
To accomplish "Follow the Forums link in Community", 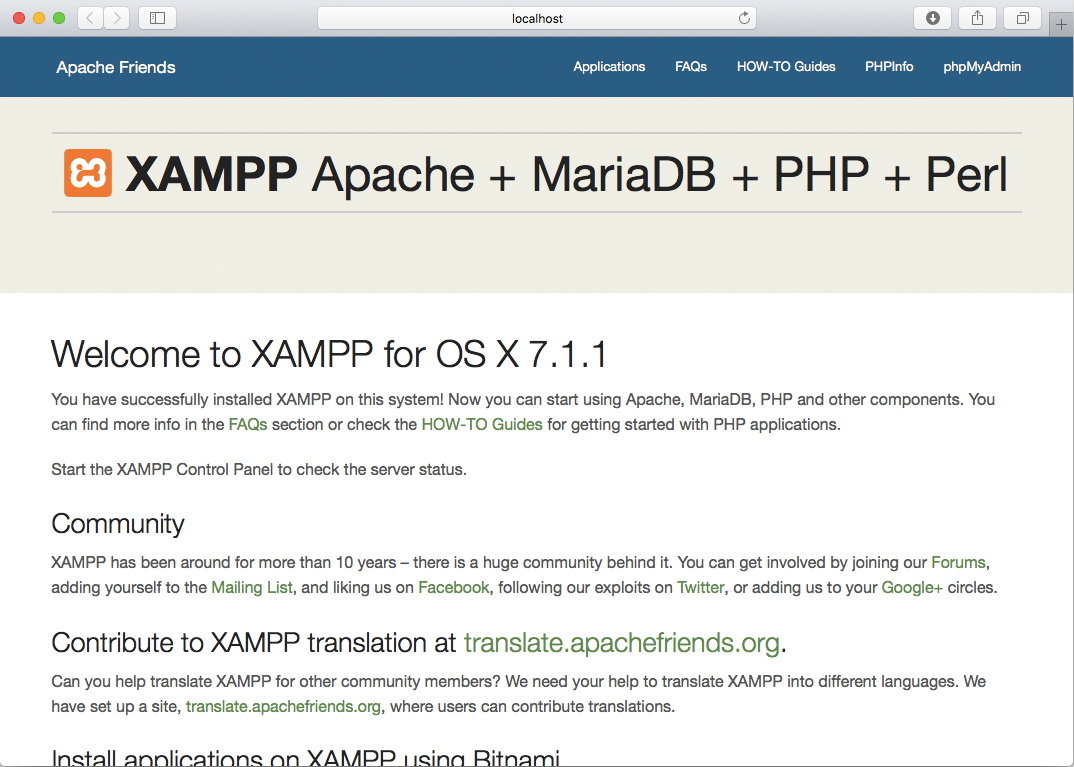I will 958,562.
